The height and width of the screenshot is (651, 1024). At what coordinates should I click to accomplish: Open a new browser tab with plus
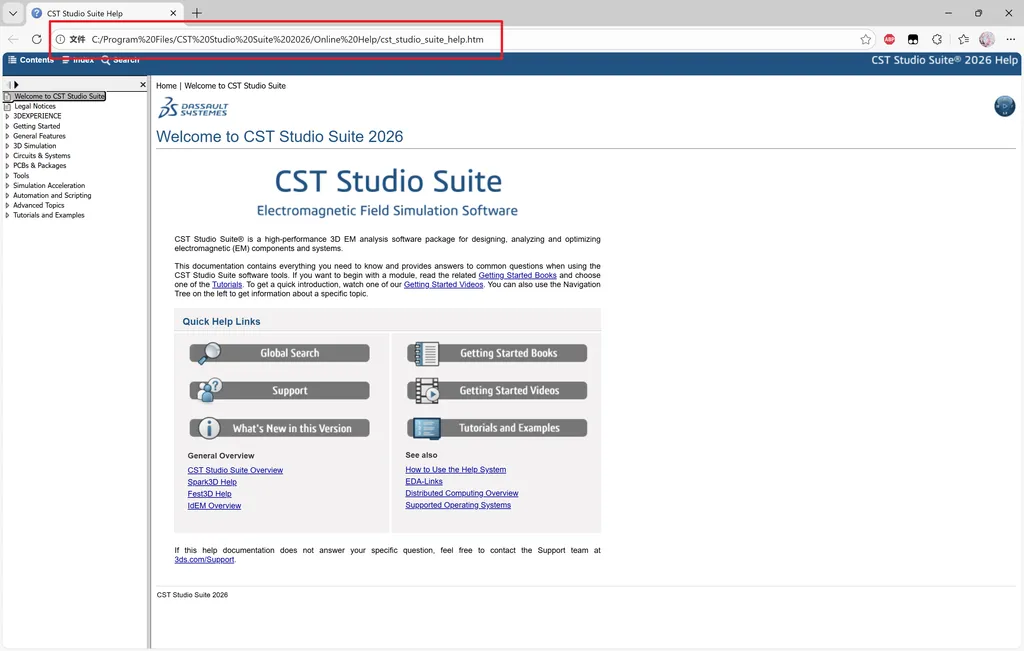197,13
